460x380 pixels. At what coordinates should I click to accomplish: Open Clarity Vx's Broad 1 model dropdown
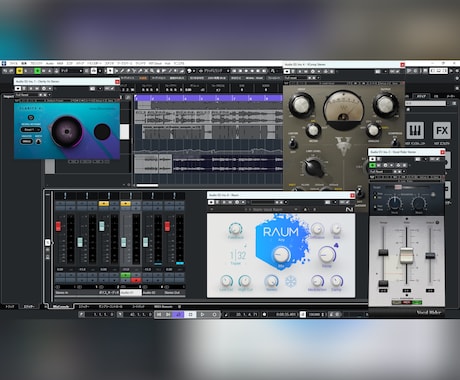coord(31,129)
